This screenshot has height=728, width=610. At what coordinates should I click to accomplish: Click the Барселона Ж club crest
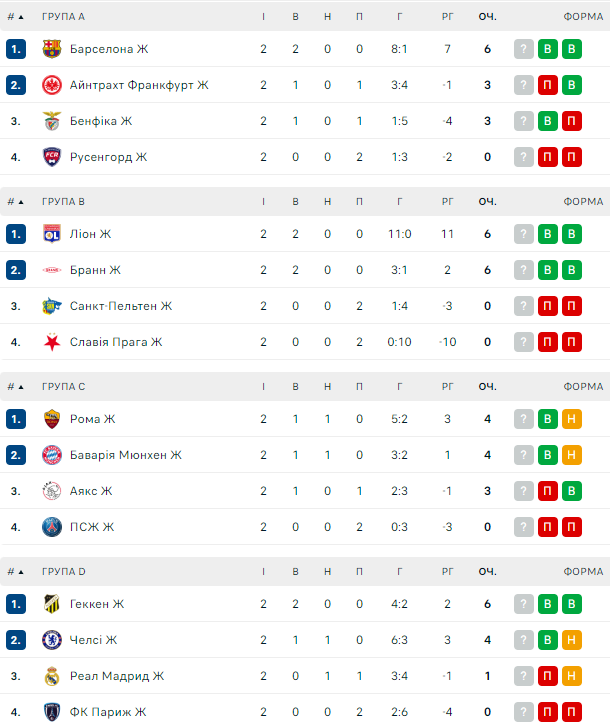pyautogui.click(x=52, y=49)
